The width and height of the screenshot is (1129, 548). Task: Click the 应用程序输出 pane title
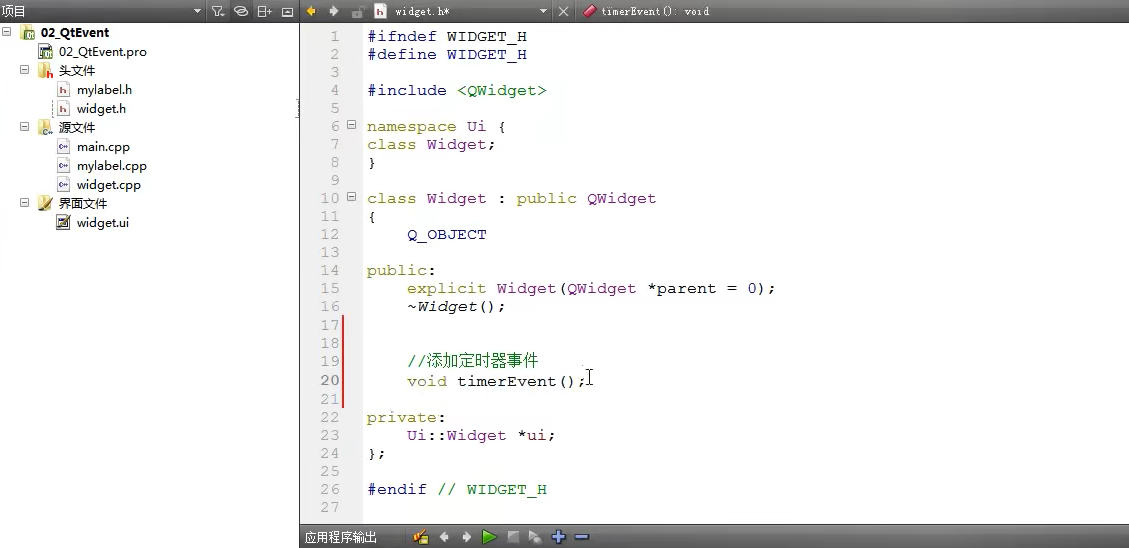tap(341, 537)
